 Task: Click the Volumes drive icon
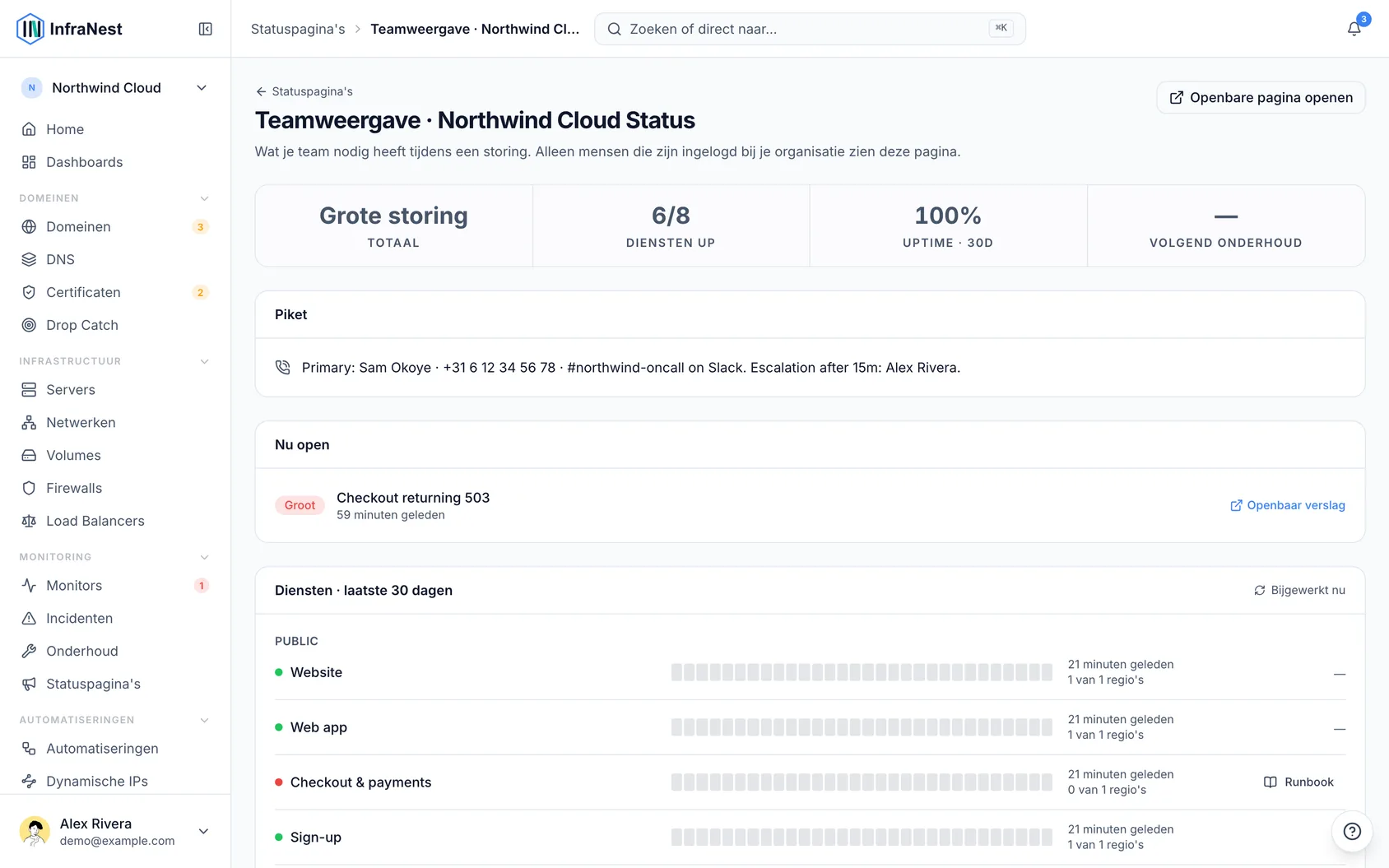pyautogui.click(x=29, y=455)
